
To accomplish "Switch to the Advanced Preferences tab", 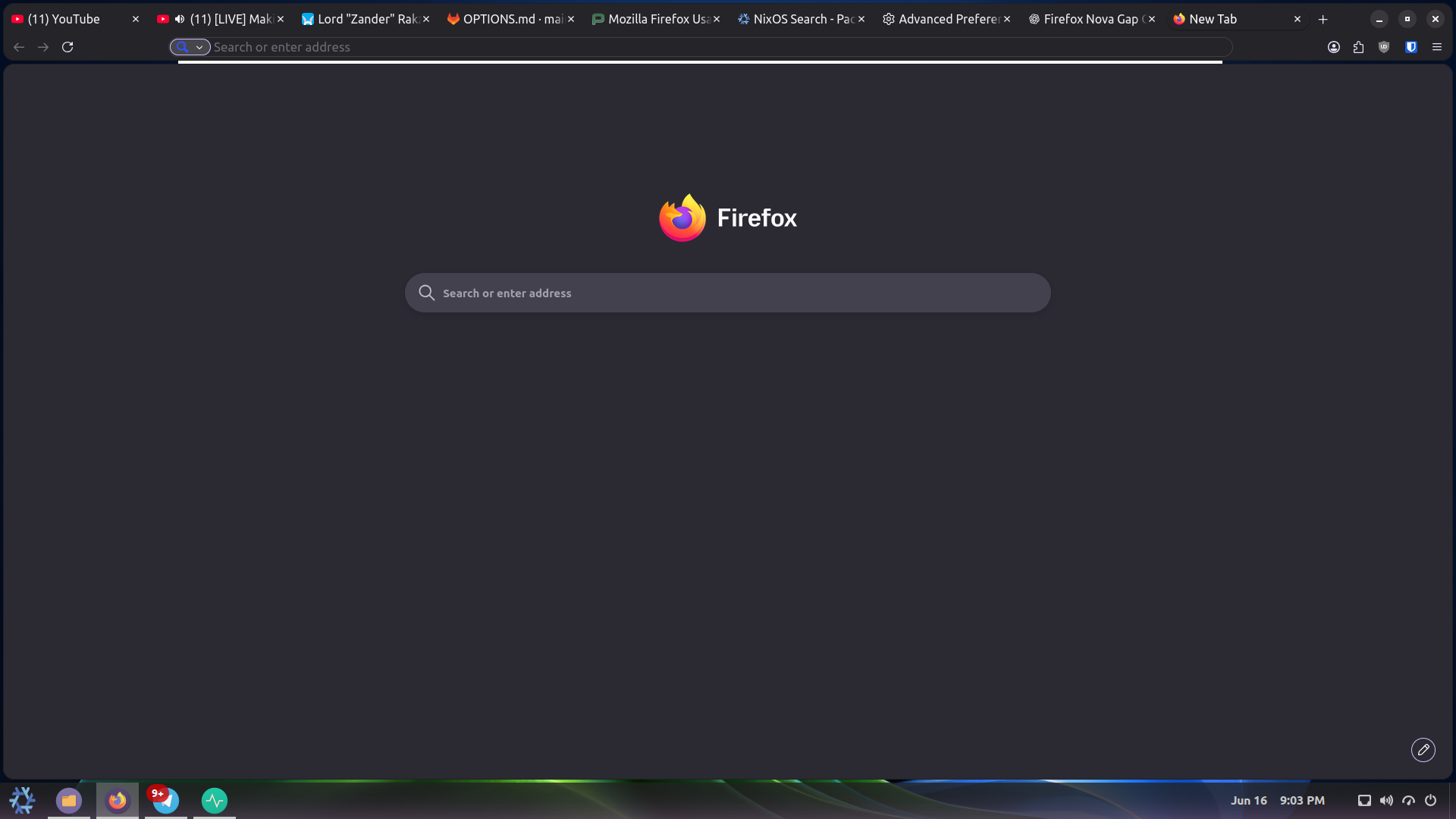I will point(948,19).
